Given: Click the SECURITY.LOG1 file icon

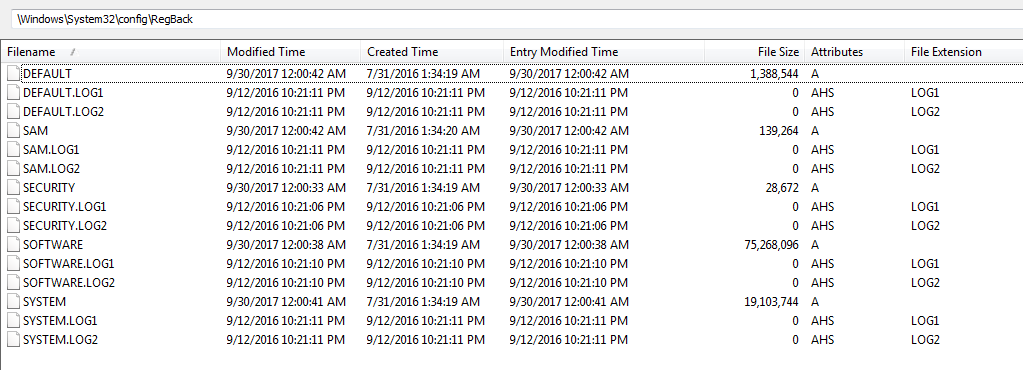Looking at the screenshot, I should 13,206.
